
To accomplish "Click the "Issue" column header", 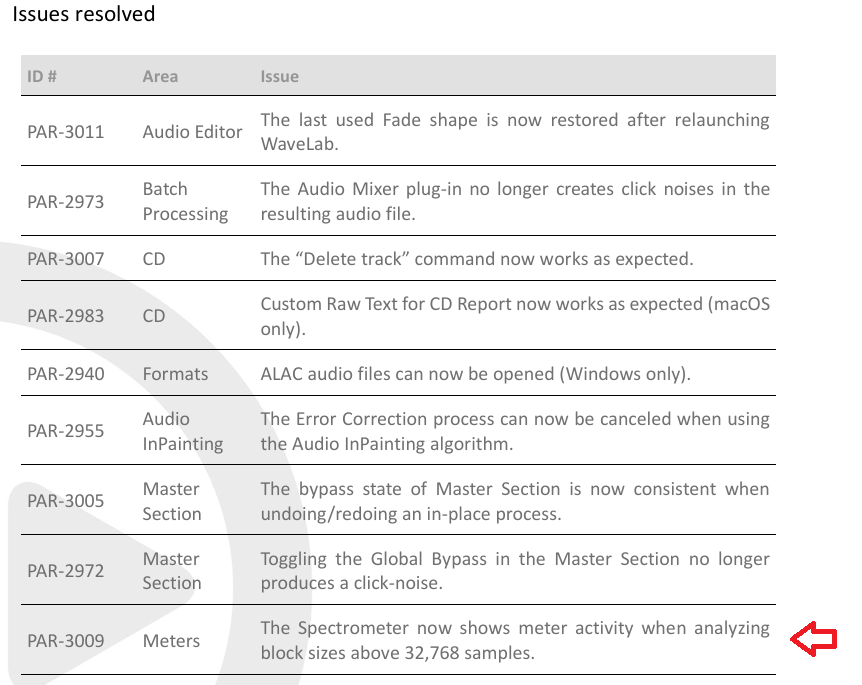I will 280,76.
